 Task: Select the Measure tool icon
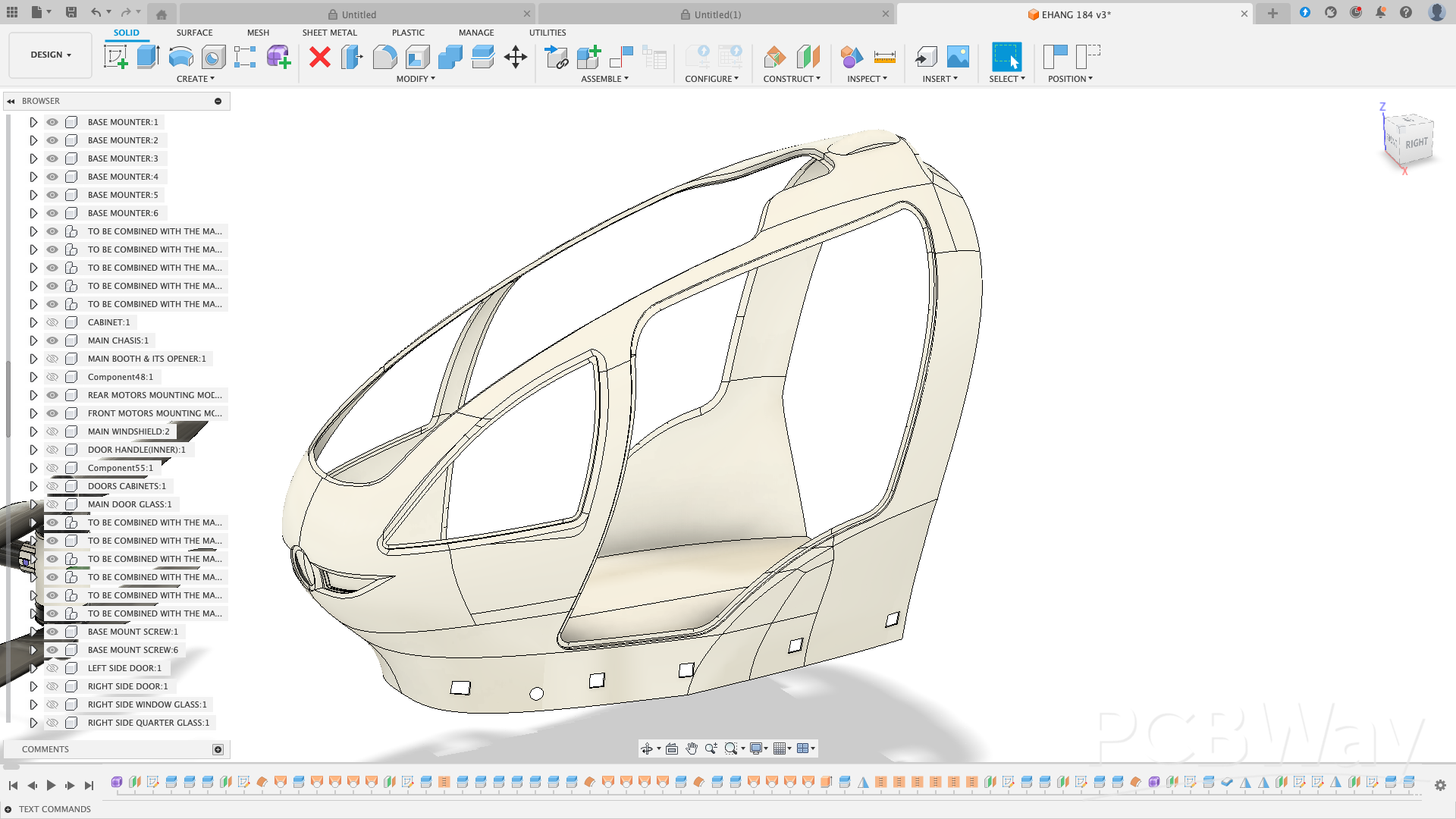884,57
